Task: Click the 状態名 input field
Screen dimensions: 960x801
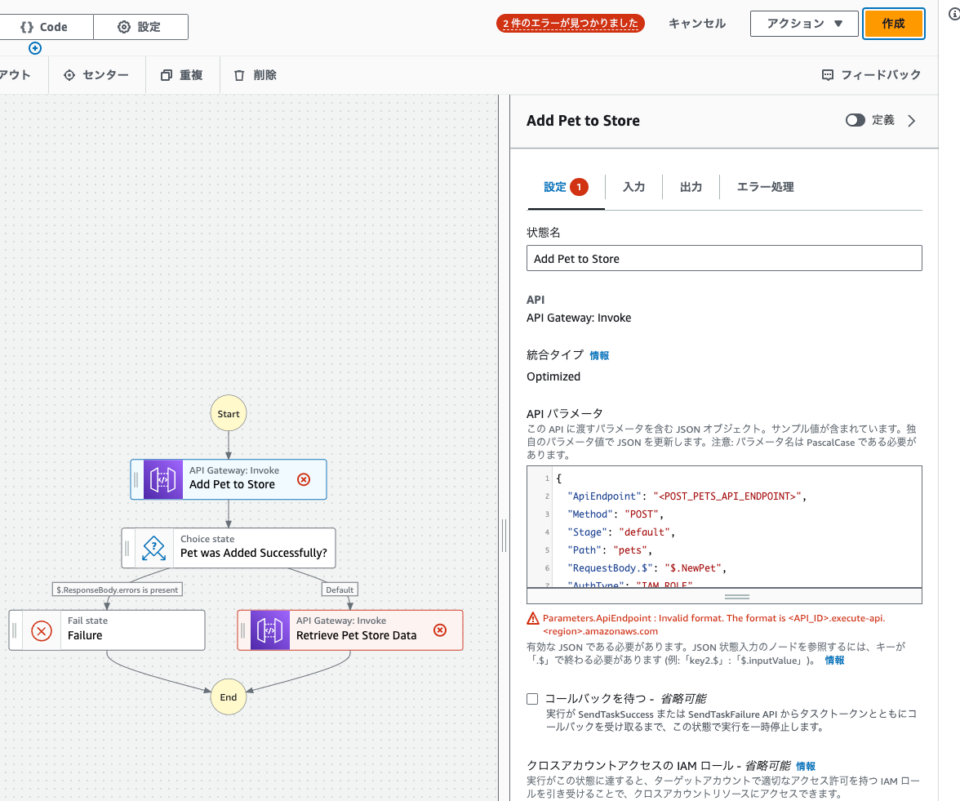Action: [x=724, y=258]
